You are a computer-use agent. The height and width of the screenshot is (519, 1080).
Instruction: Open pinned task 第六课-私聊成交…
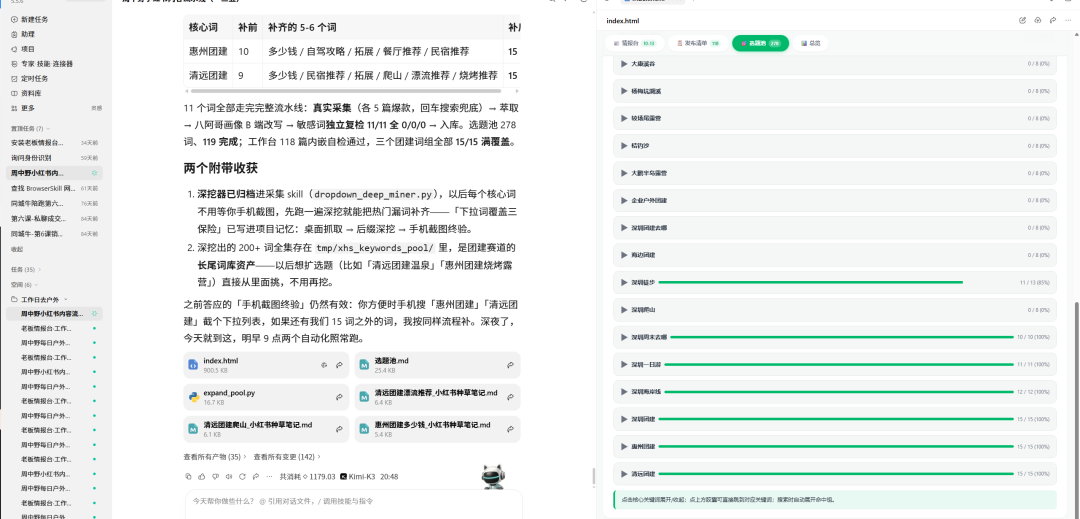(x=55, y=218)
